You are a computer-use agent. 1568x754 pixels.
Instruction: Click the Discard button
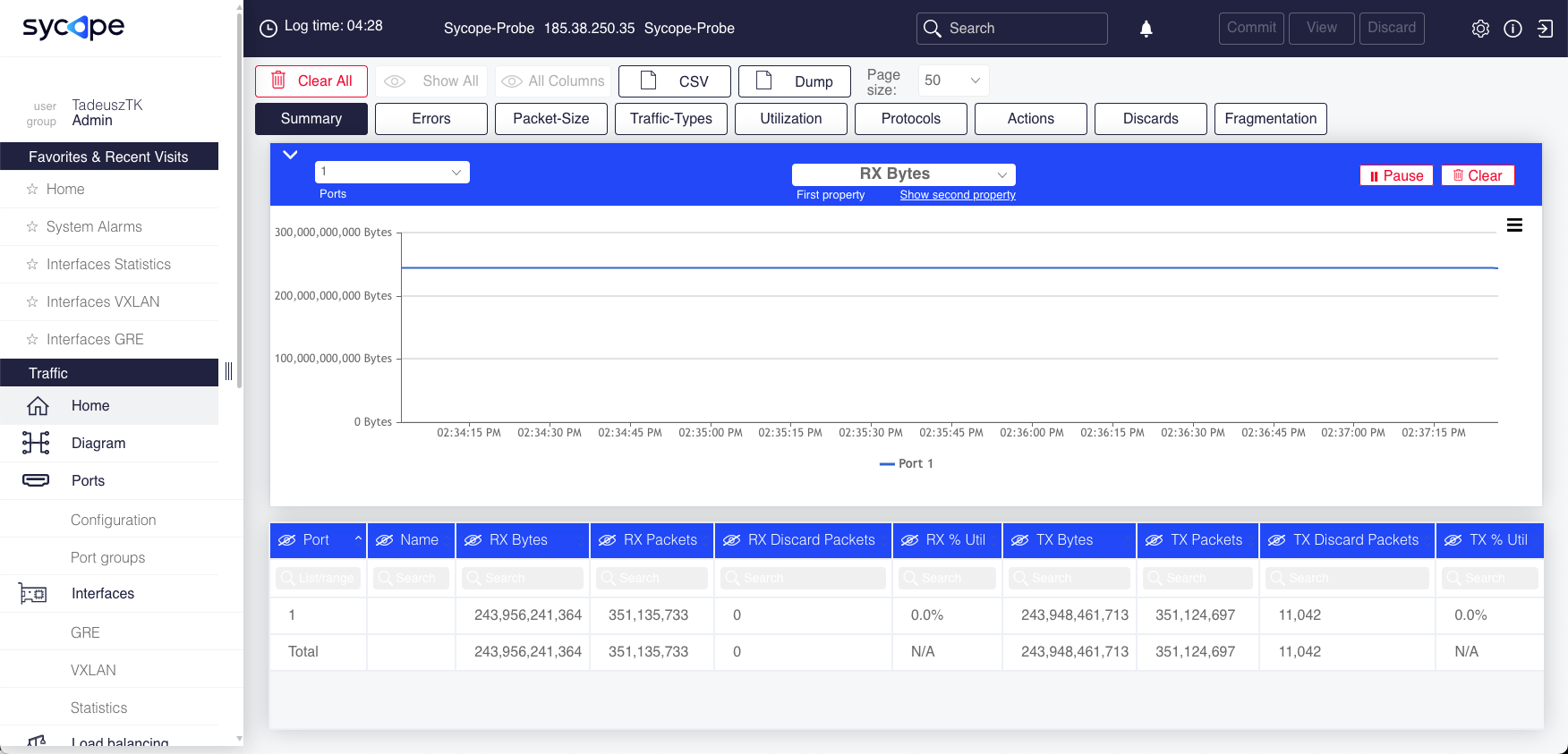1392,28
